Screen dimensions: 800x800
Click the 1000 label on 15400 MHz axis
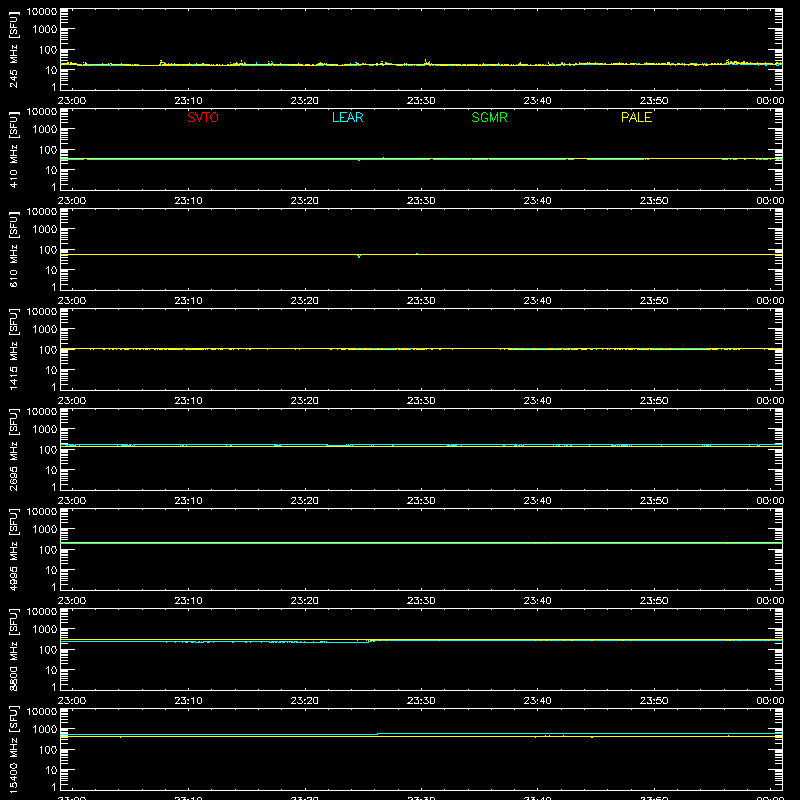click(45, 730)
